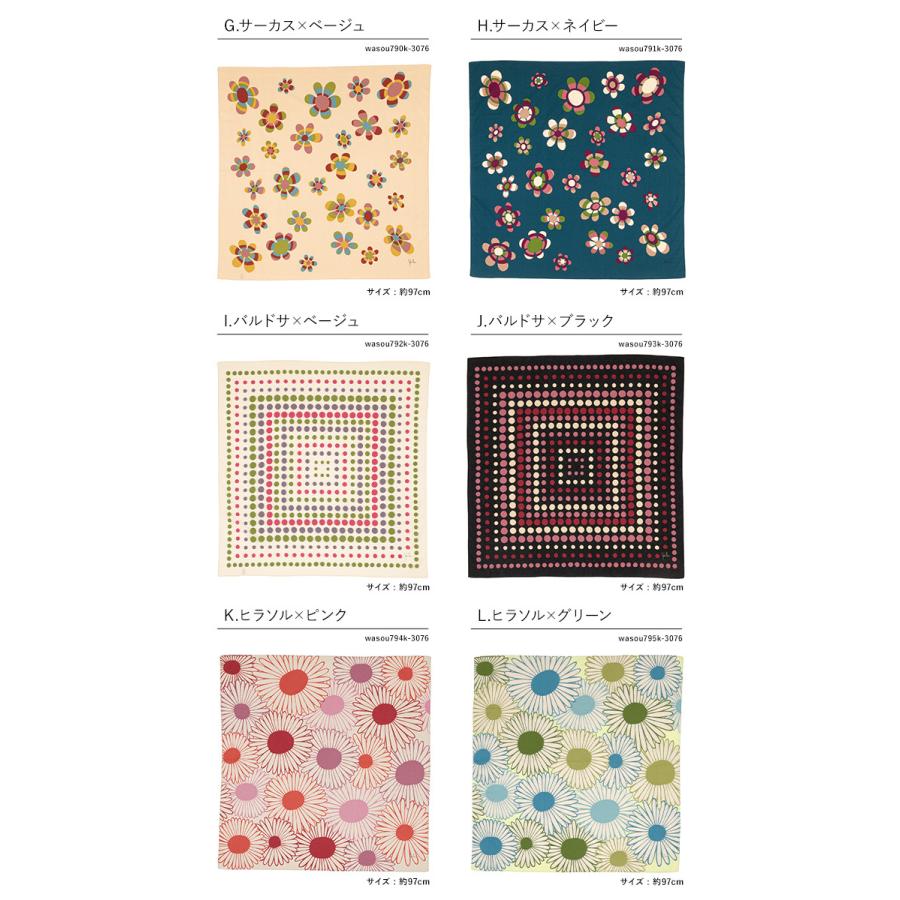Click the J.バルドサ×ブラック heading

[545, 321]
